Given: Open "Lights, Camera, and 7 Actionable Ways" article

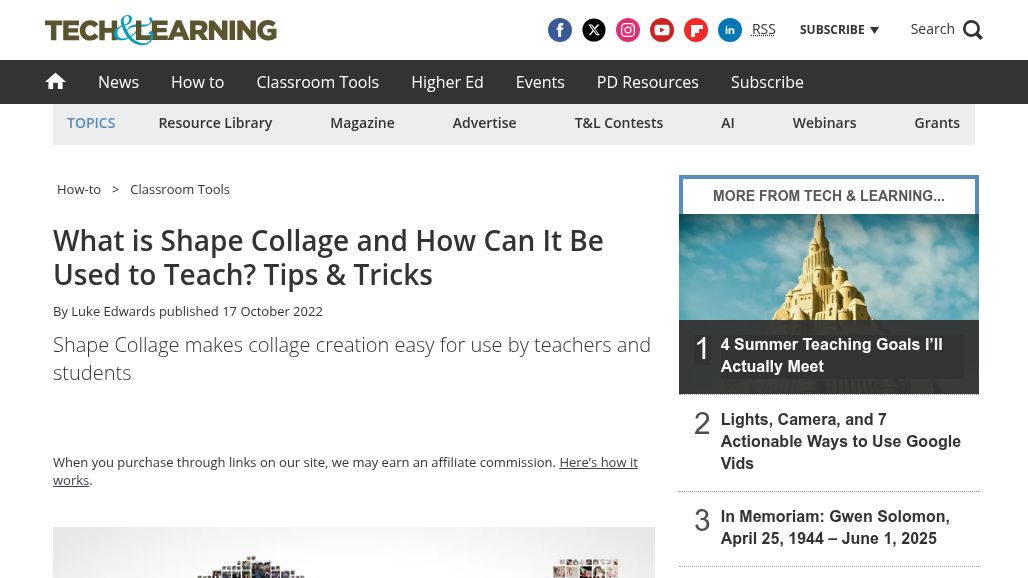Looking at the screenshot, I should pyautogui.click(x=840, y=441).
